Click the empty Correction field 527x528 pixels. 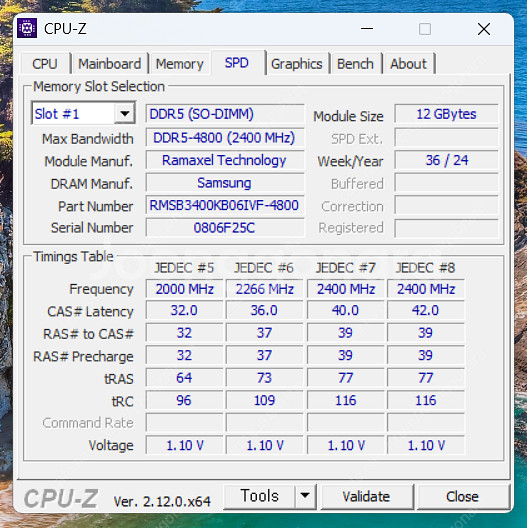(x=446, y=205)
